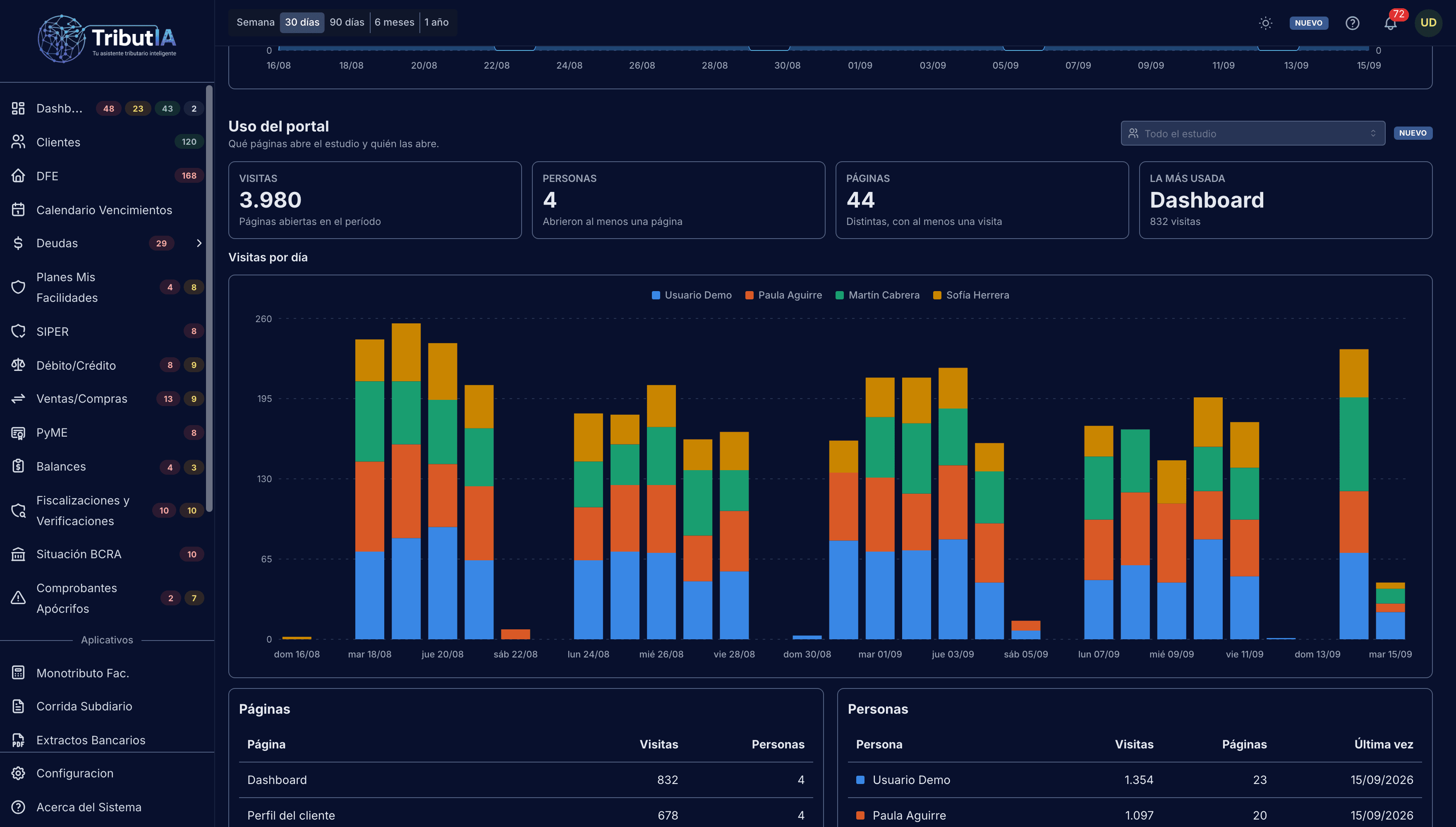
Task: Sort by Personas column in Páginas table
Action: pyautogui.click(x=778, y=744)
